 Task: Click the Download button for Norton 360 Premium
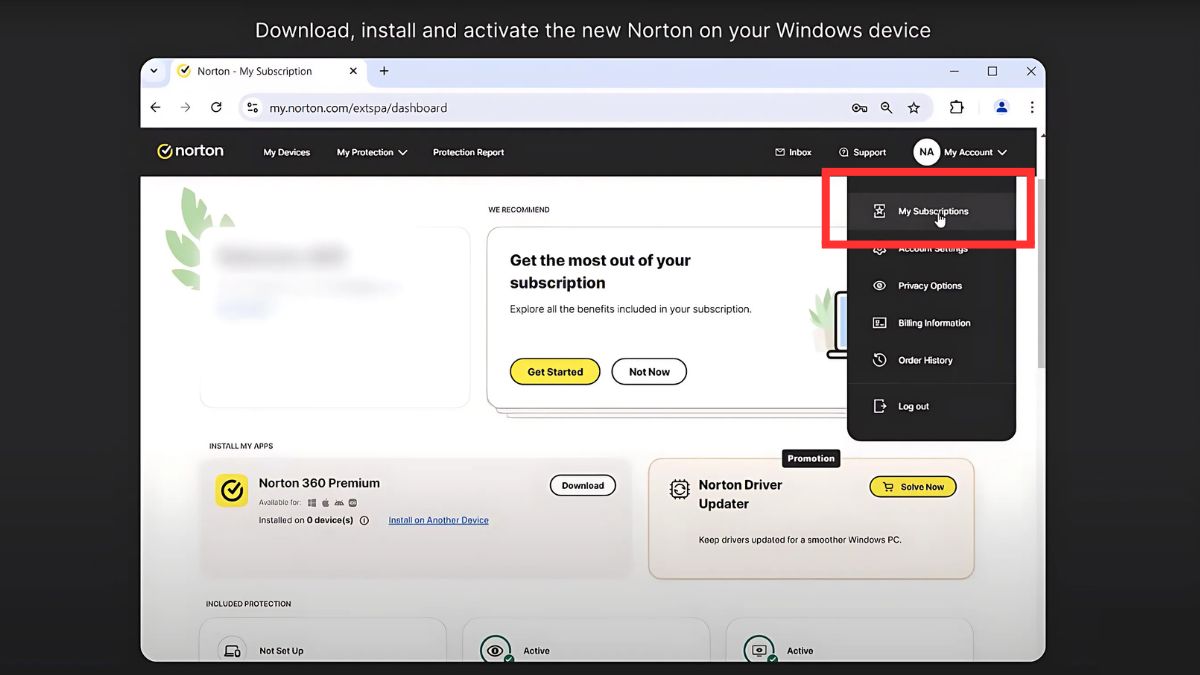[583, 485]
